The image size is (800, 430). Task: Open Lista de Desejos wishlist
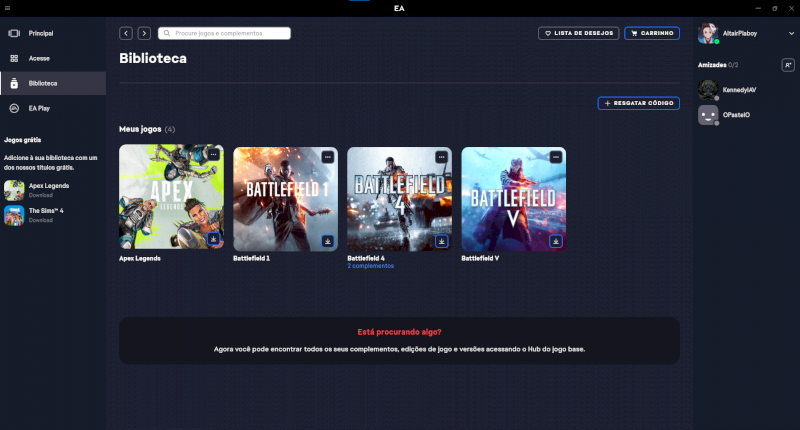(x=579, y=33)
